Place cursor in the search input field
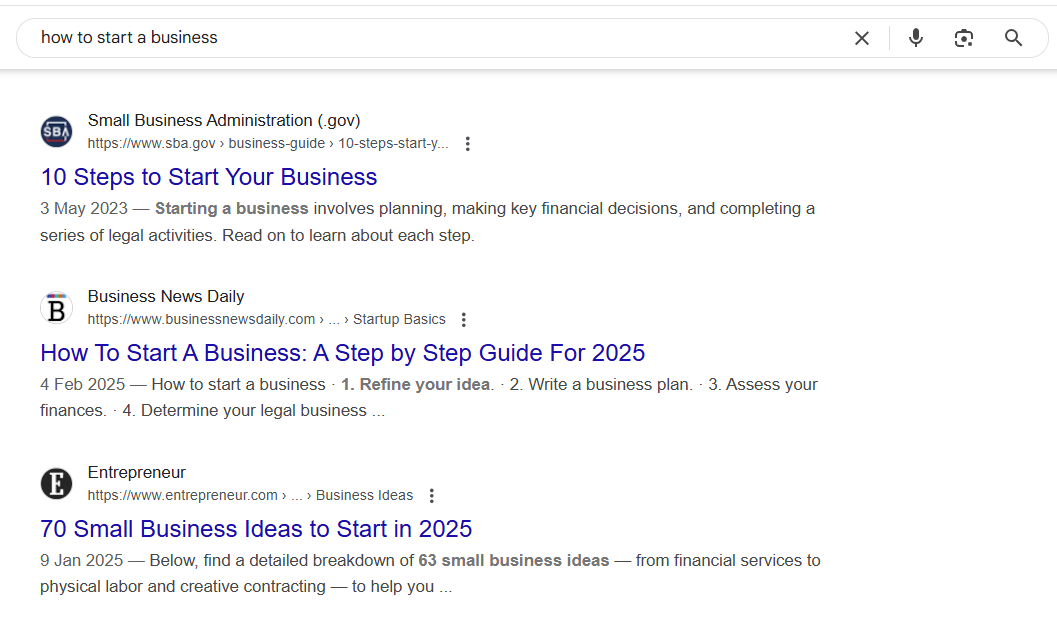 pos(400,37)
